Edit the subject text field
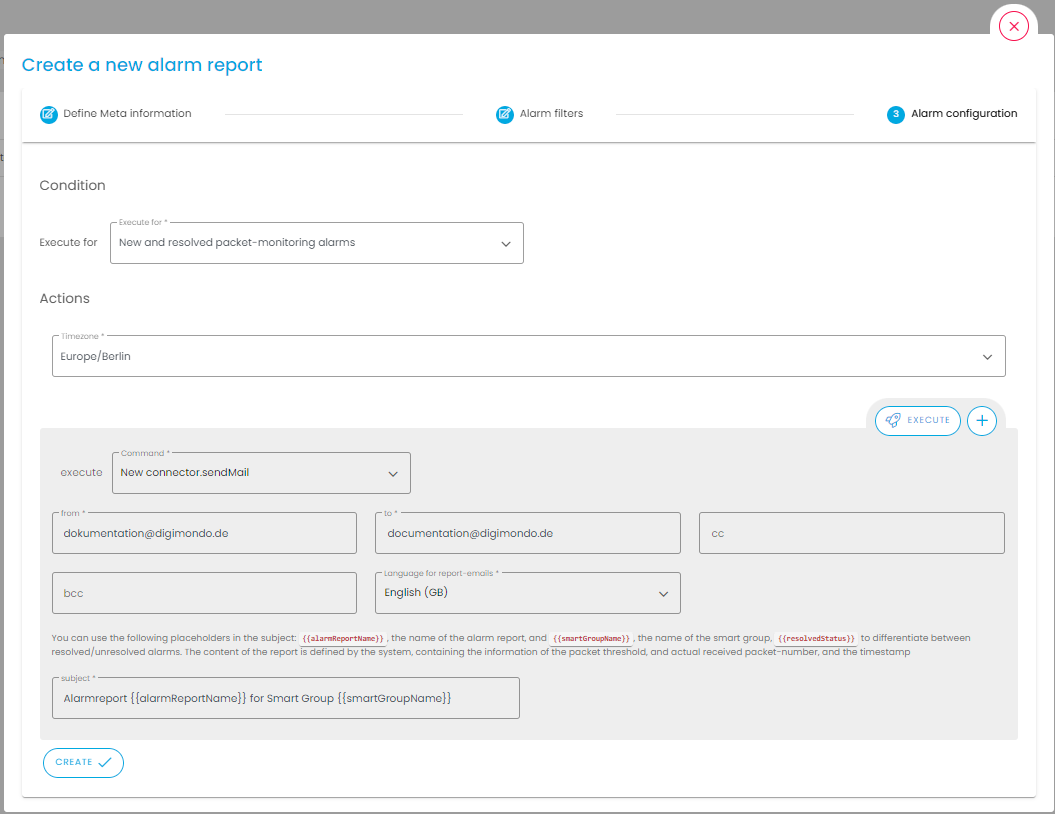This screenshot has height=814, width=1055. [285, 698]
